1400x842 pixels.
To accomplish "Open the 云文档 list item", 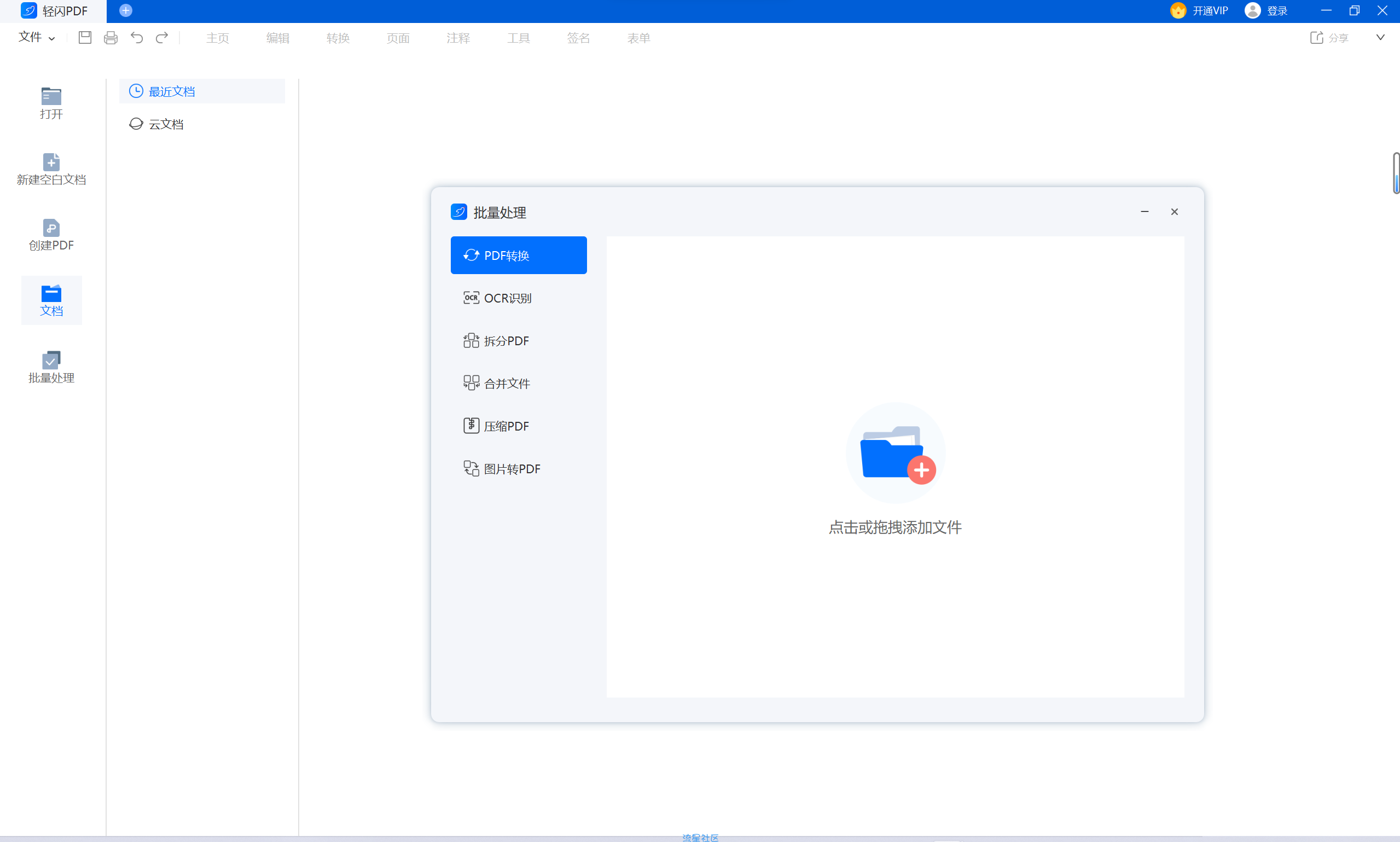I will [166, 124].
